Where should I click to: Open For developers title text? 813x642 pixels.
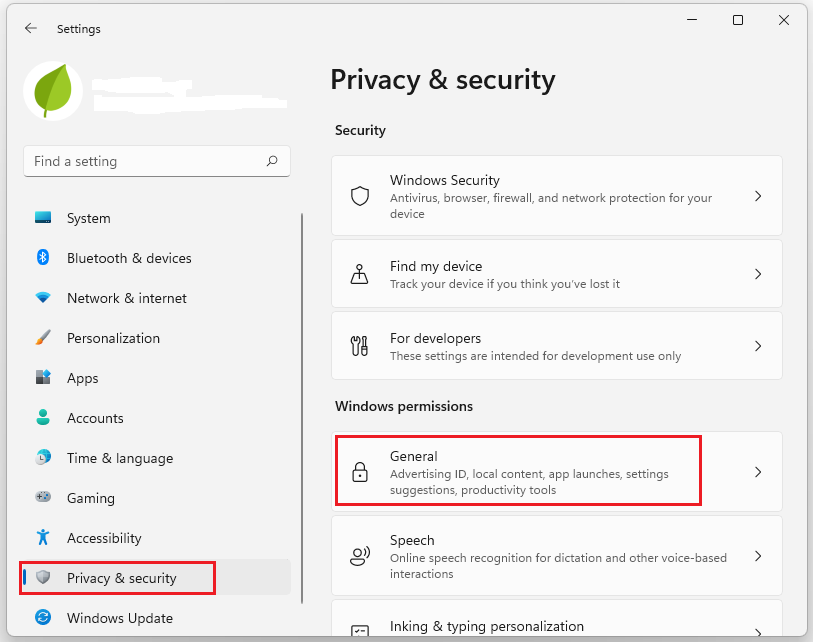[x=436, y=338]
